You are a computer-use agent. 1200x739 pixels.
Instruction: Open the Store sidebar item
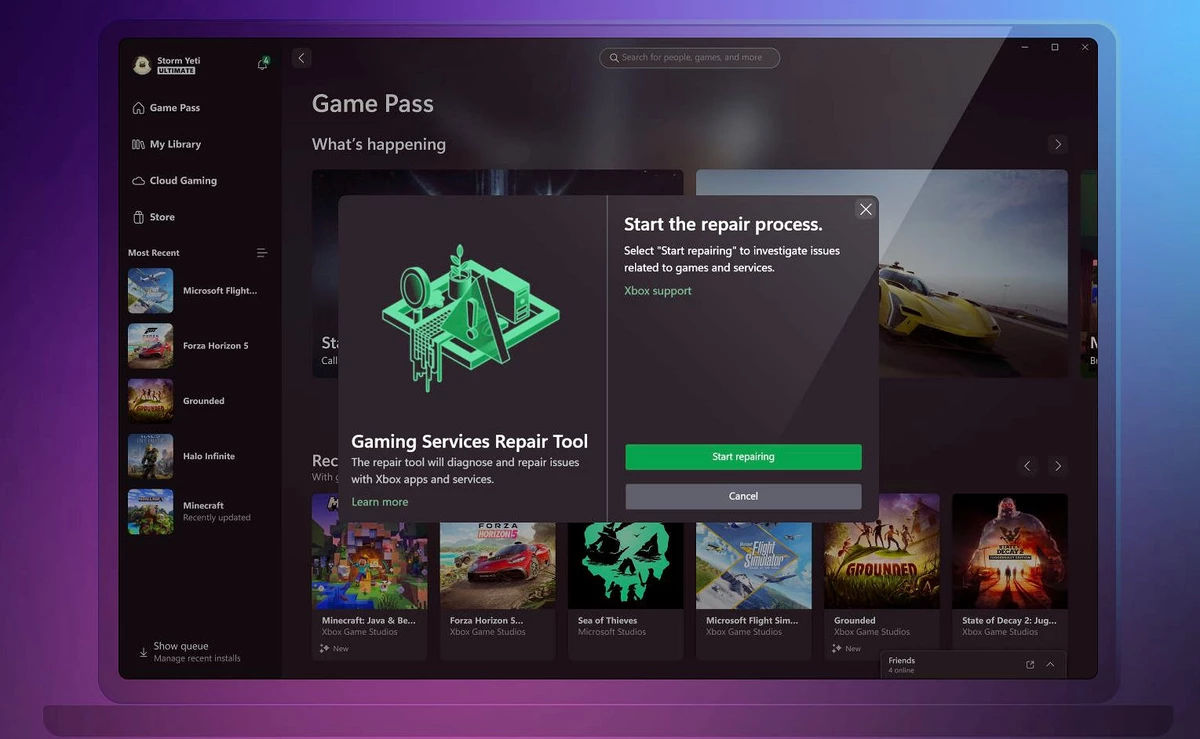click(153, 217)
